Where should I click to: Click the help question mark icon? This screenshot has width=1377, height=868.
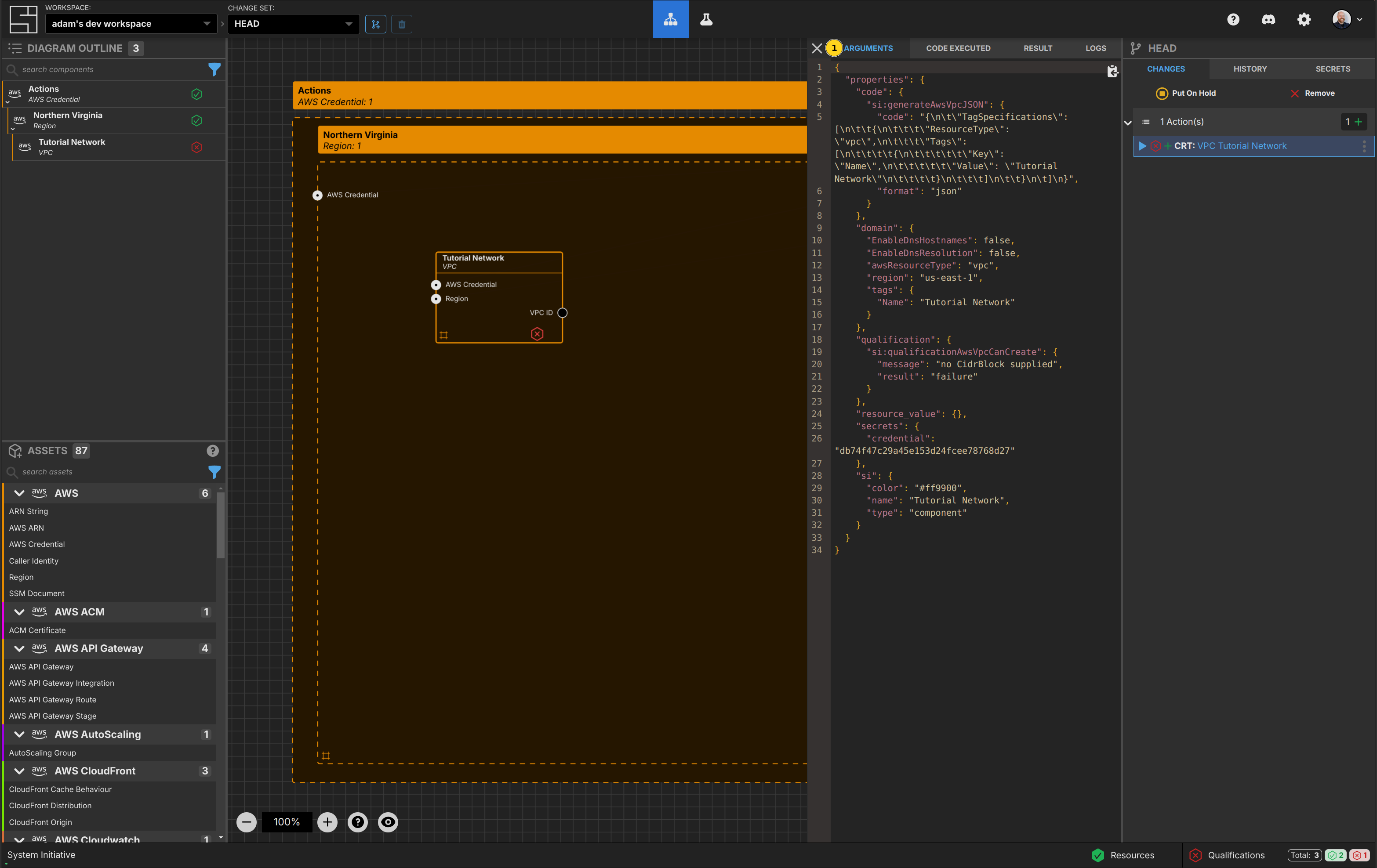pyautogui.click(x=1233, y=19)
